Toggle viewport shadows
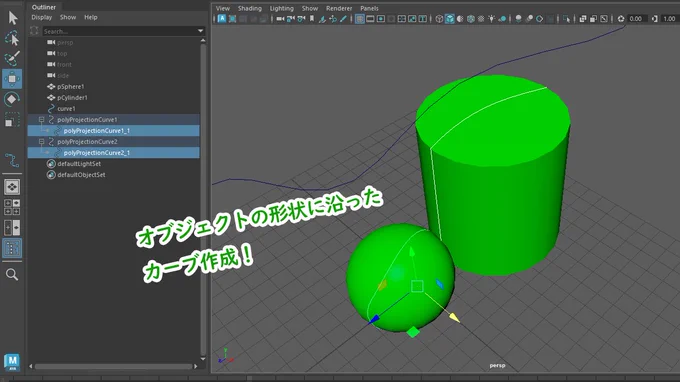This screenshot has height=382, width=680. (x=503, y=19)
